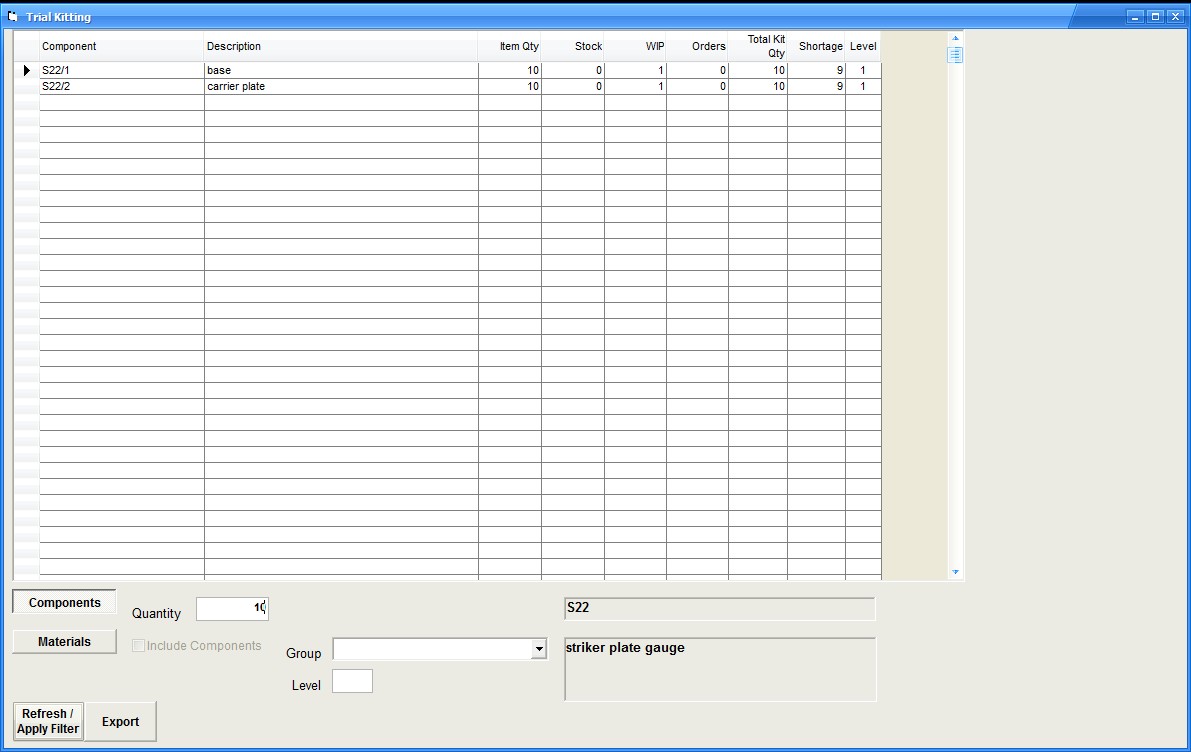Viewport: 1191px width, 752px height.
Task: Toggle the Include Components checkbox
Action: (139, 646)
